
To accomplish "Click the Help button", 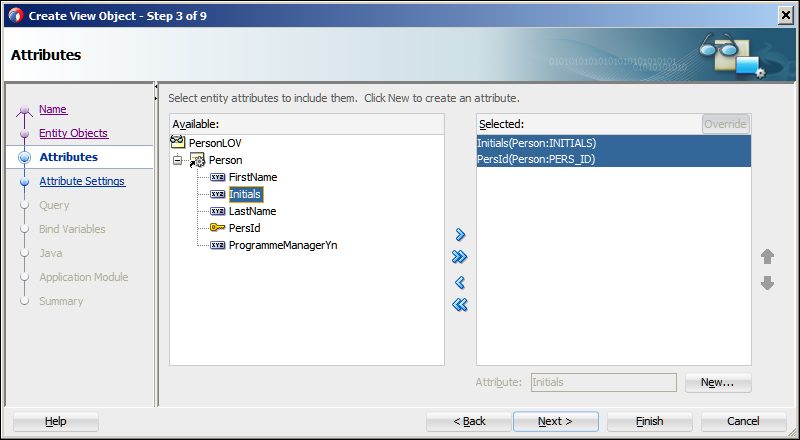I will click(x=56, y=422).
